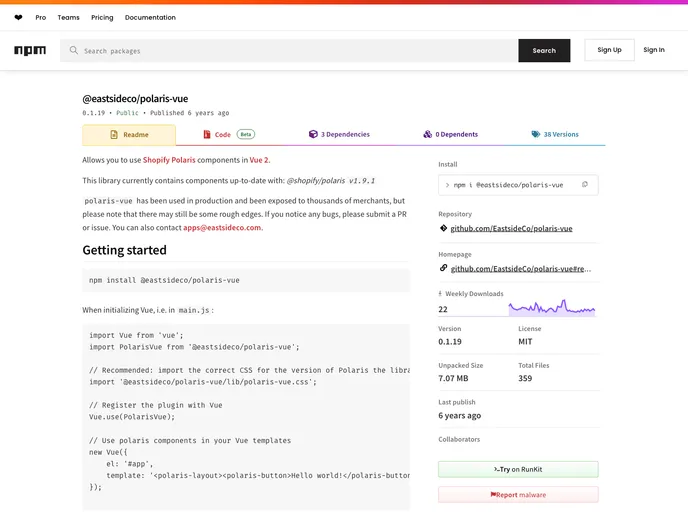The height and width of the screenshot is (512, 688).
Task: Click the Sign Up button
Action: tap(609, 50)
